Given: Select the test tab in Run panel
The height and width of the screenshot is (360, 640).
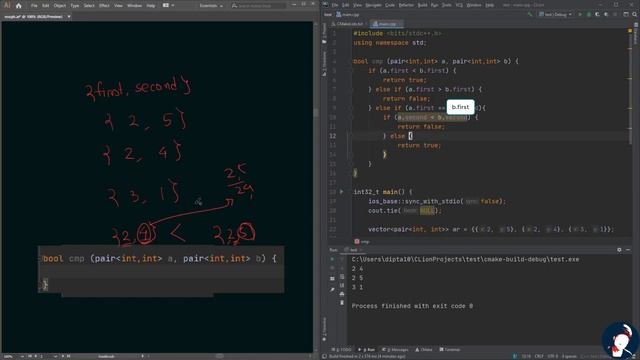Looking at the screenshot, I should point(353,250).
